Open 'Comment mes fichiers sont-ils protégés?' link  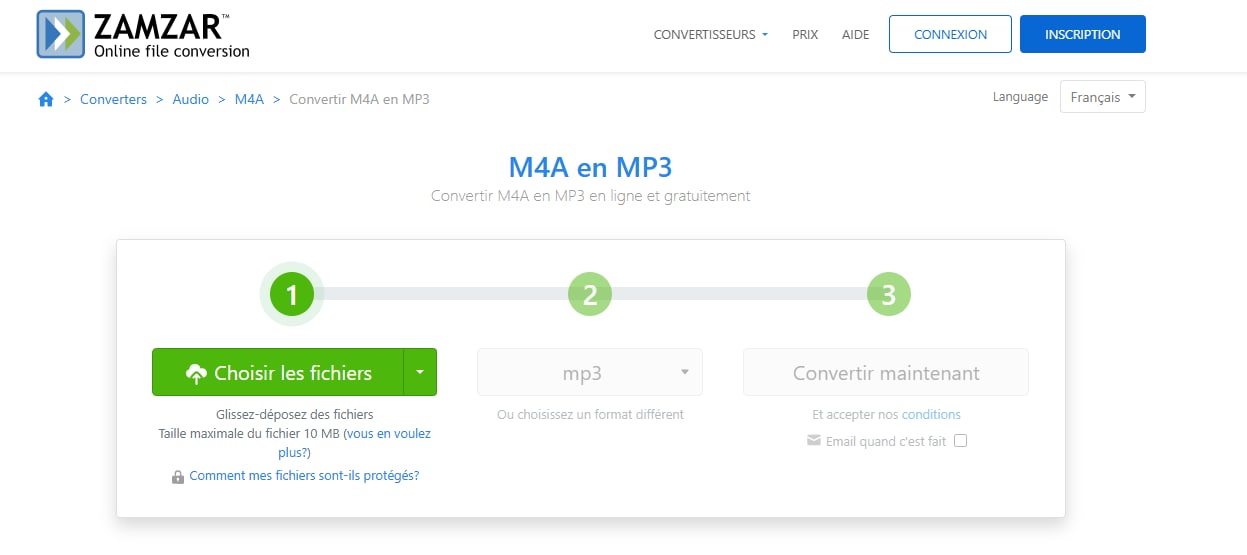click(x=304, y=476)
